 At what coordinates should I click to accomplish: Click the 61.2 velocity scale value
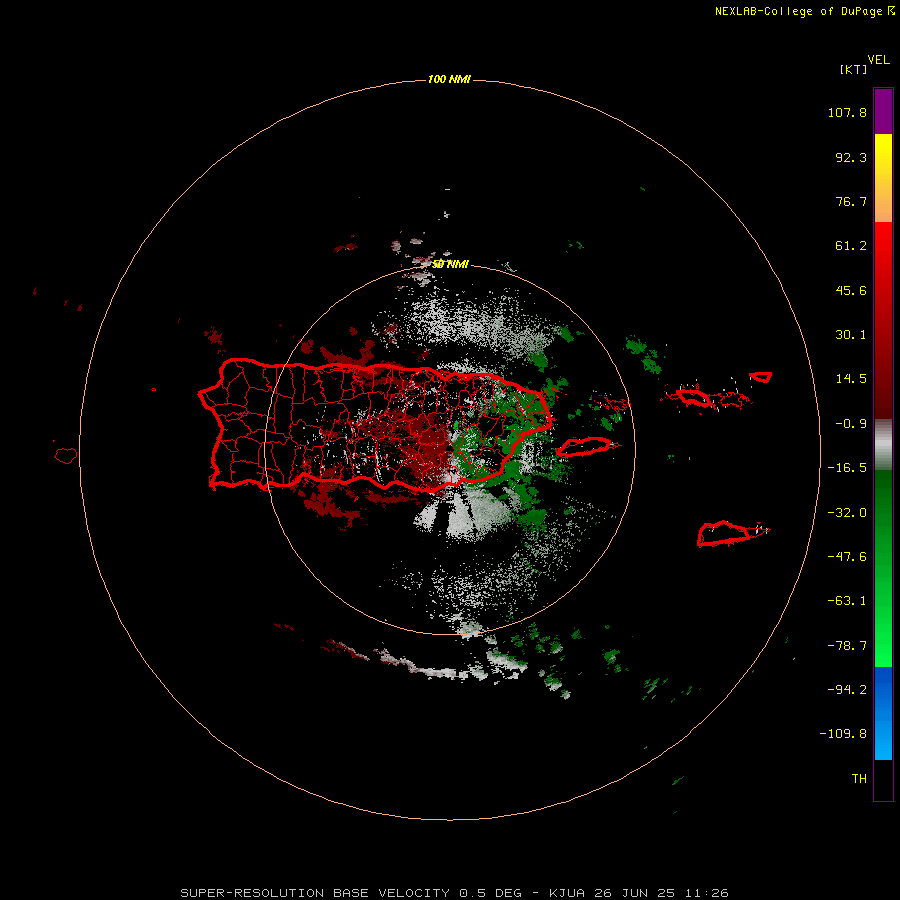coord(851,246)
